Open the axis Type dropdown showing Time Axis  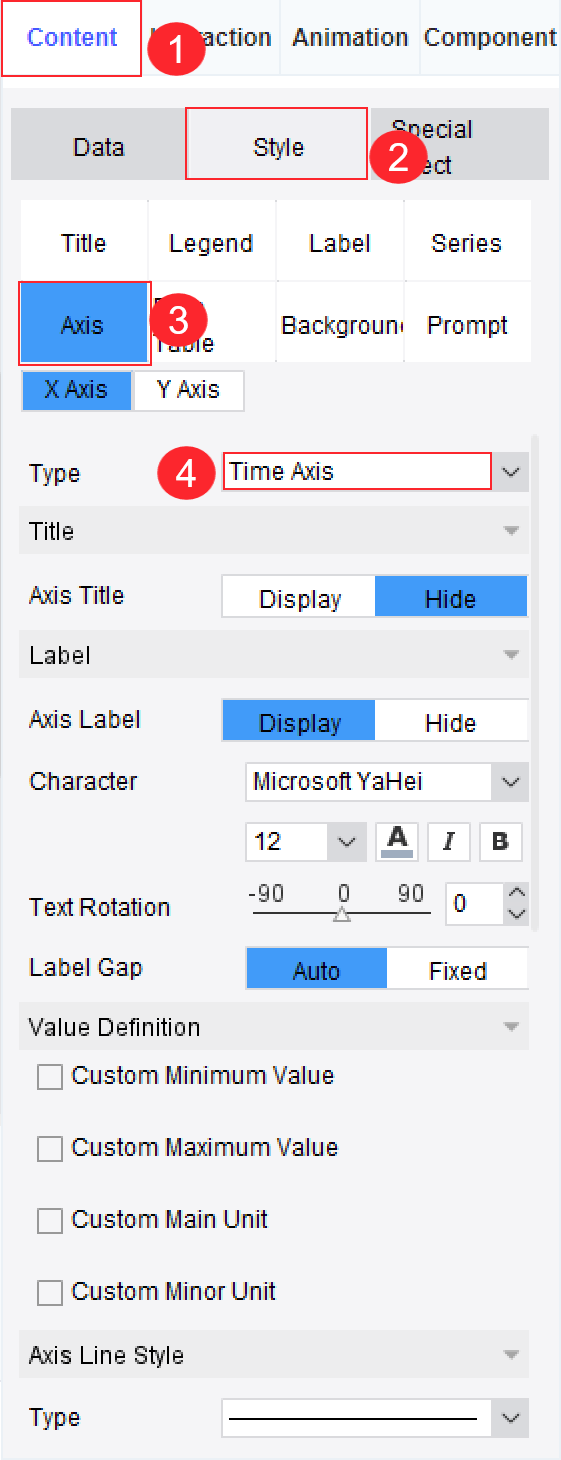click(x=511, y=472)
